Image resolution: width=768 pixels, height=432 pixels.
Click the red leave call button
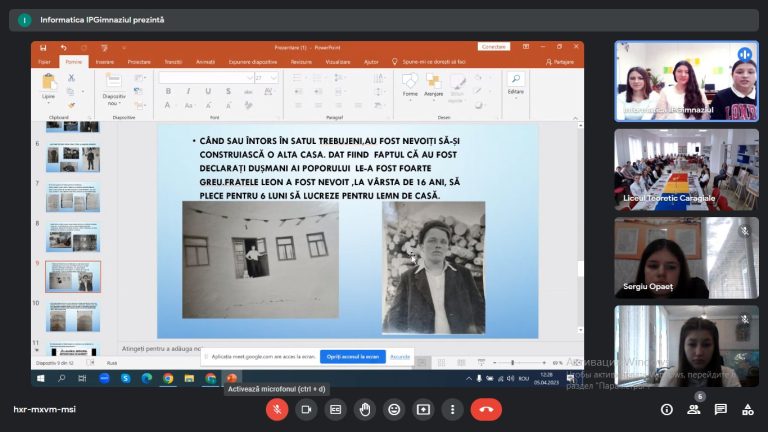pyautogui.click(x=486, y=409)
